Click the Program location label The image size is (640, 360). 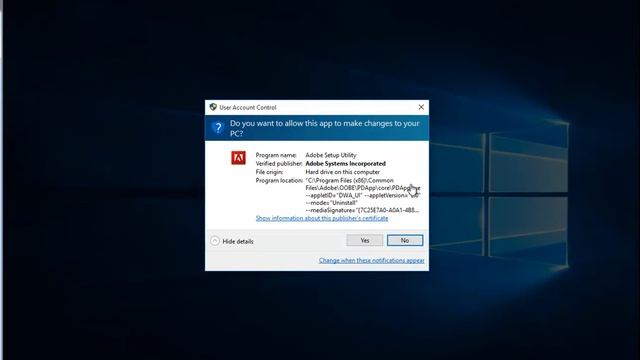click(x=279, y=180)
